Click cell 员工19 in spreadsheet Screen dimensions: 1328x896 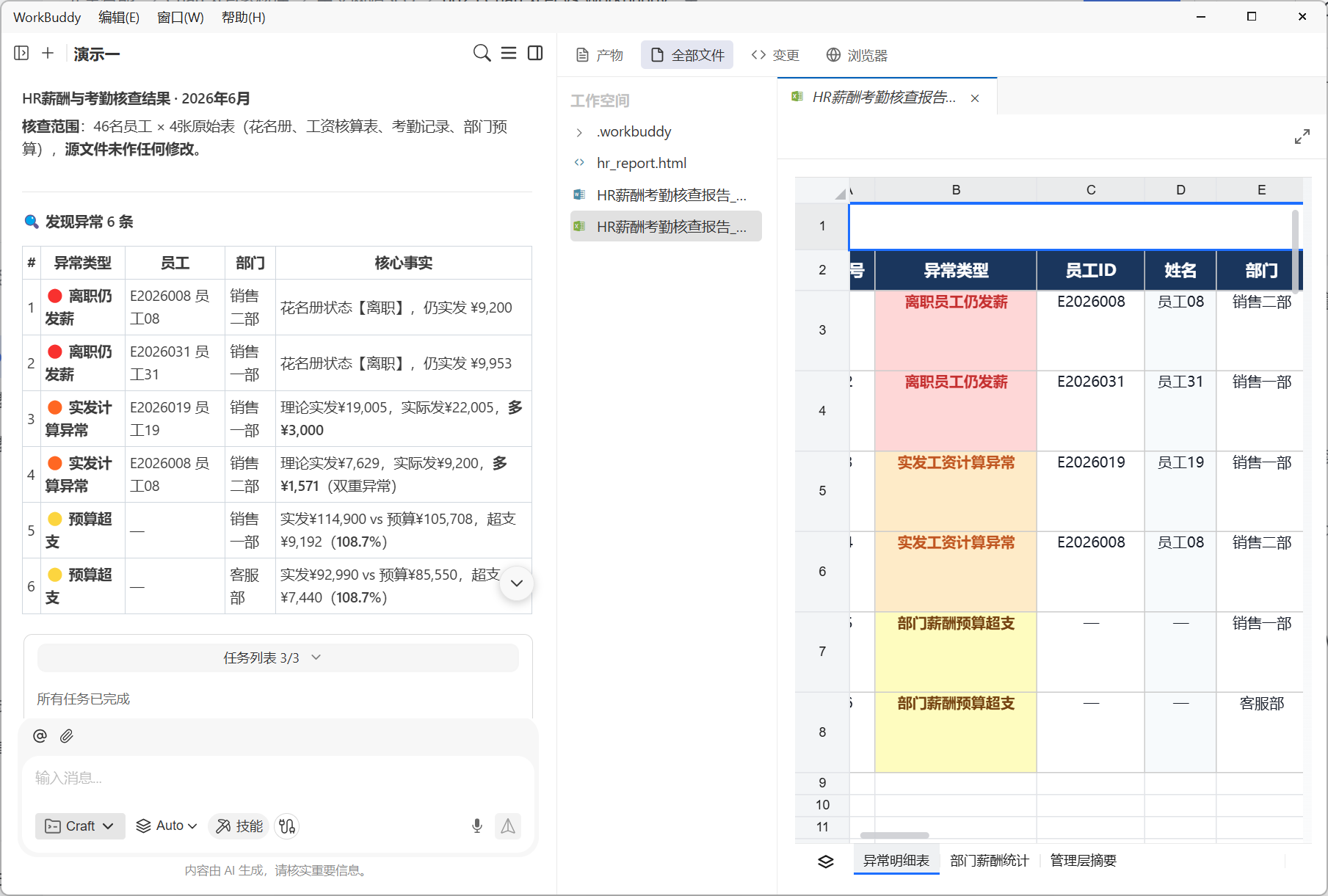pos(1180,491)
